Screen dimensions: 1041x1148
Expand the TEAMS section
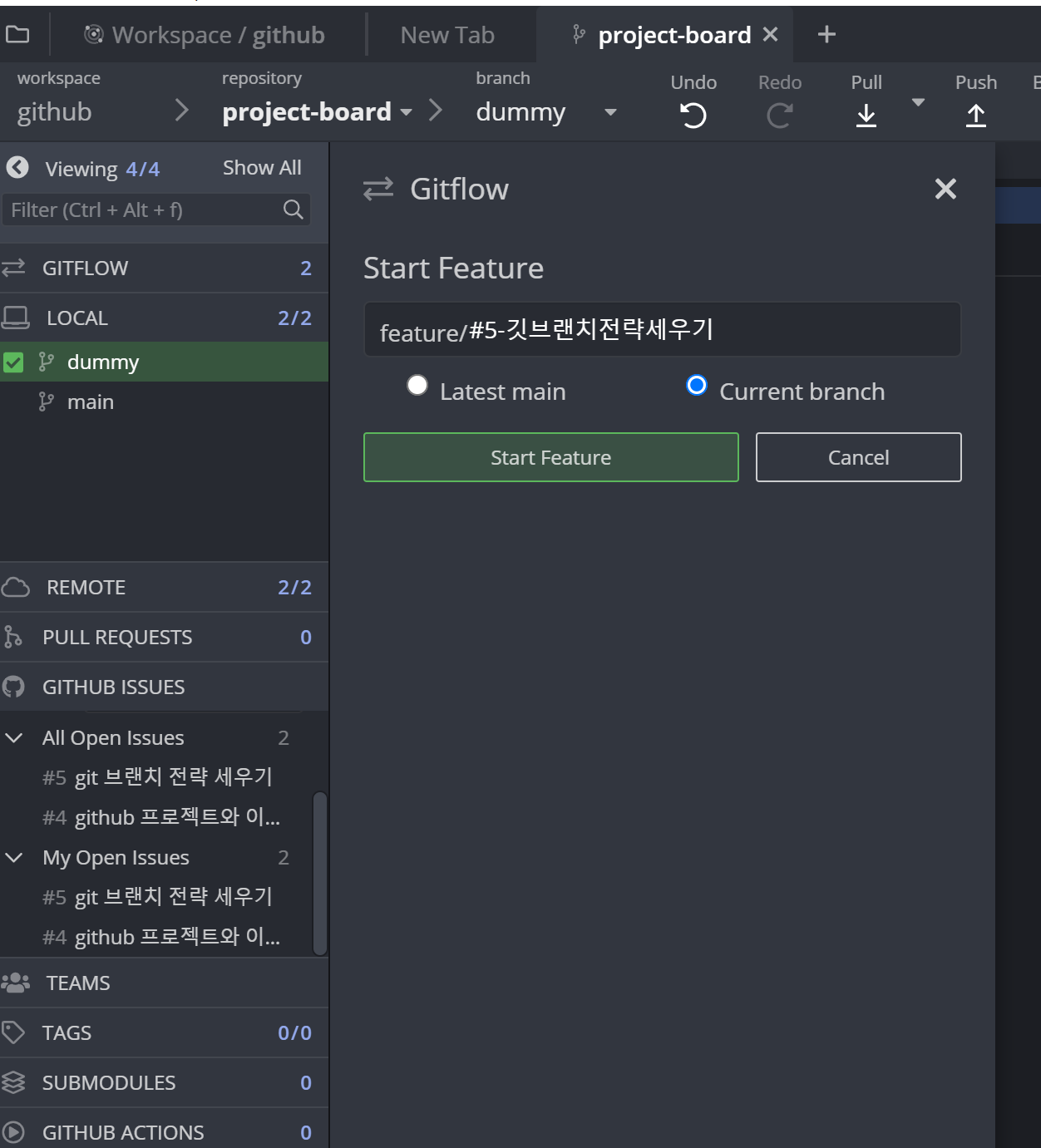pos(164,983)
